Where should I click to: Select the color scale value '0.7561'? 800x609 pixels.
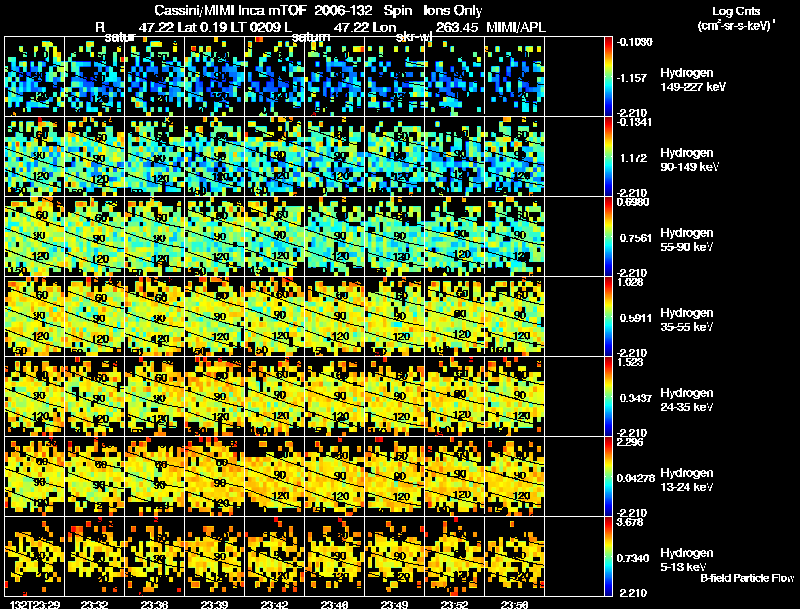[x=636, y=238]
